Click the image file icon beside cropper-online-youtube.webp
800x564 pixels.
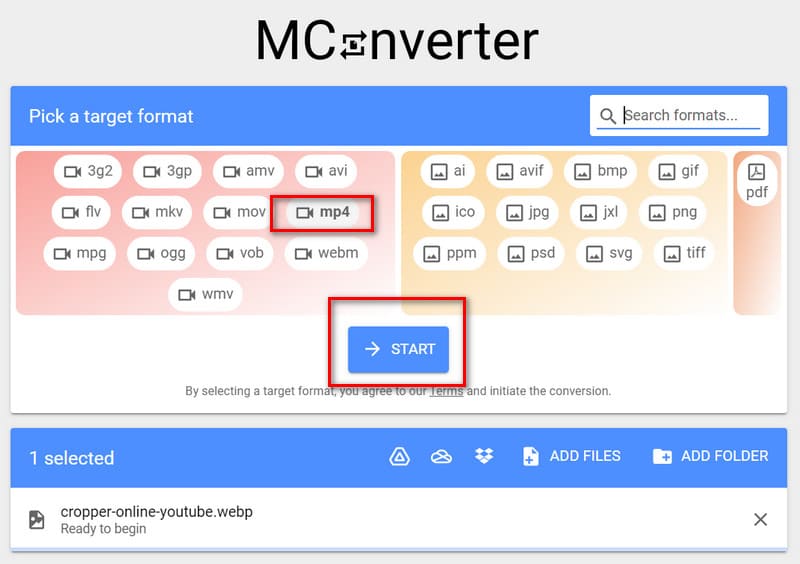37,520
